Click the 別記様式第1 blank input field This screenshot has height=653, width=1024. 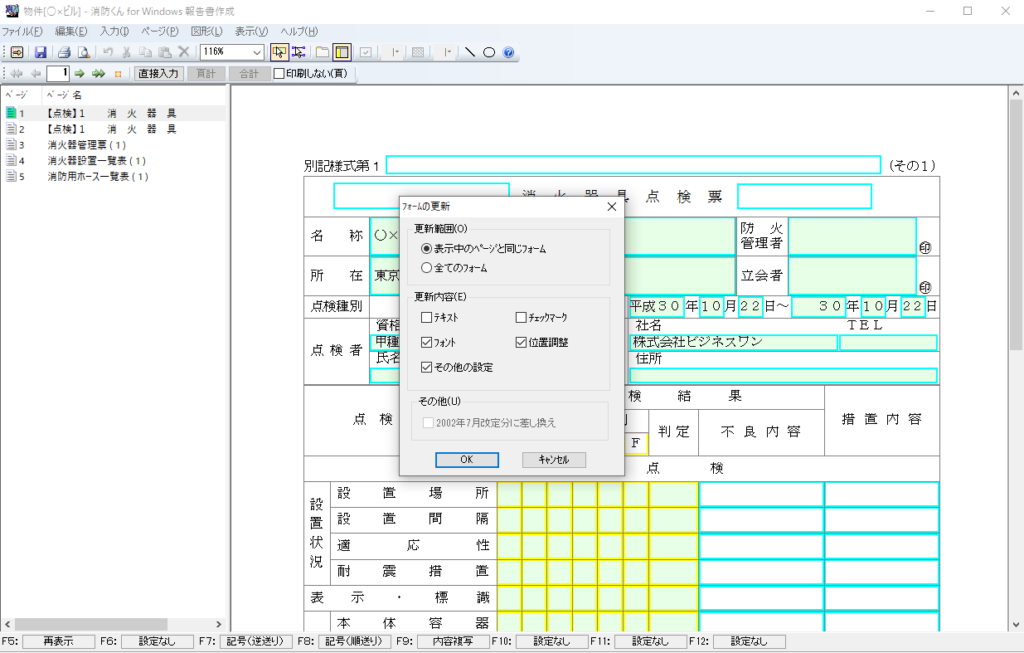click(633, 165)
